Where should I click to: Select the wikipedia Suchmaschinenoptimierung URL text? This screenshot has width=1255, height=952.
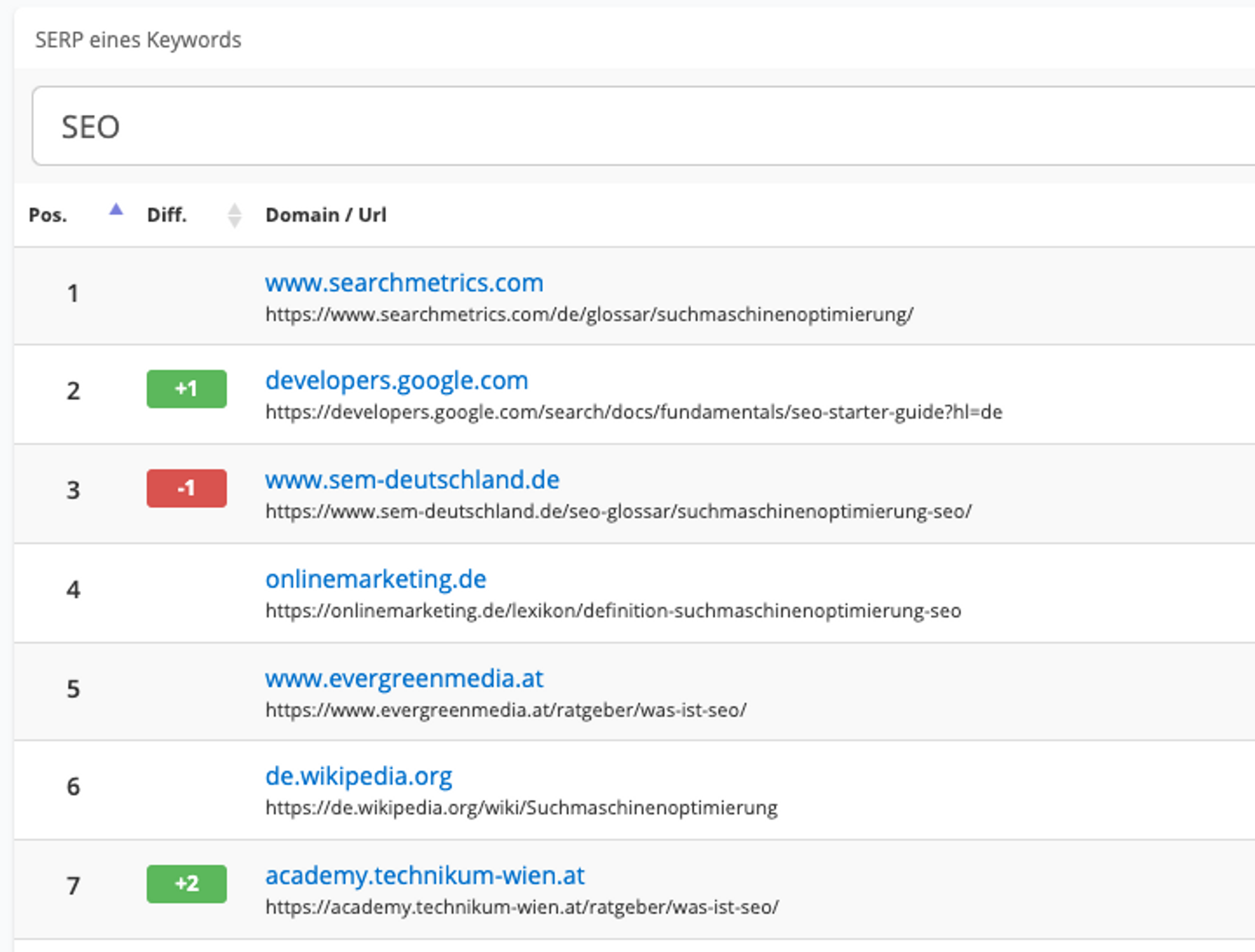pyautogui.click(x=521, y=808)
